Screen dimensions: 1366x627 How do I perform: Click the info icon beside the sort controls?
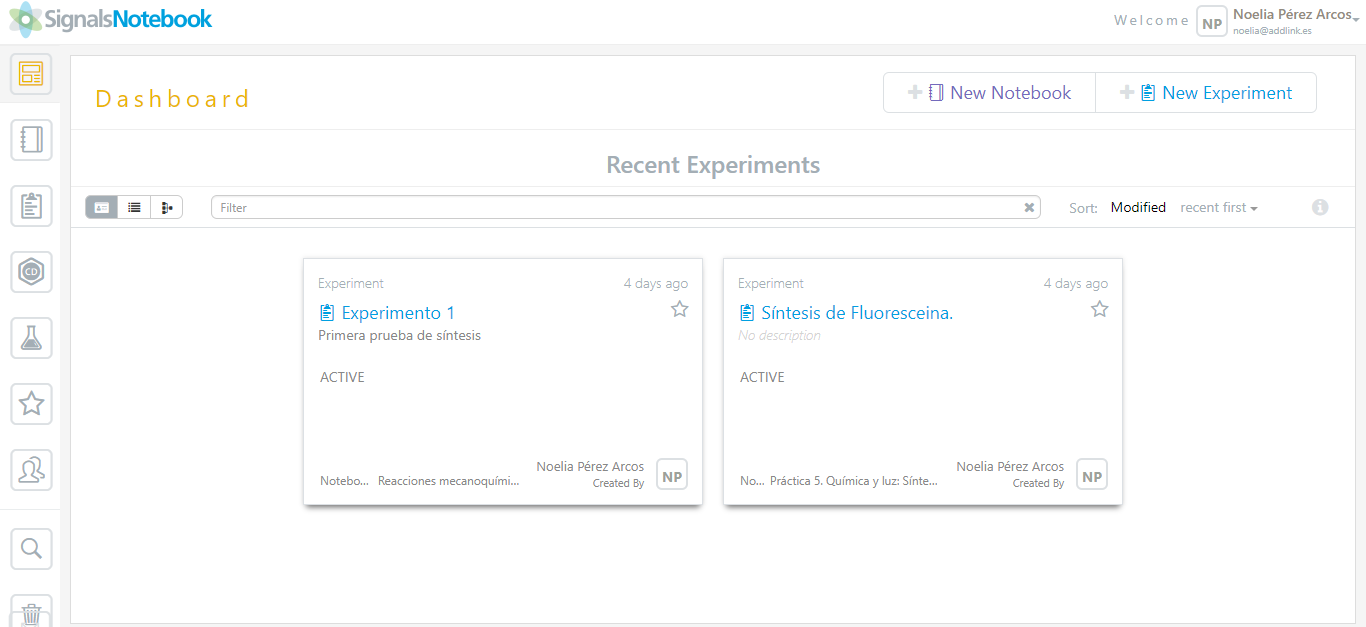pos(1320,207)
